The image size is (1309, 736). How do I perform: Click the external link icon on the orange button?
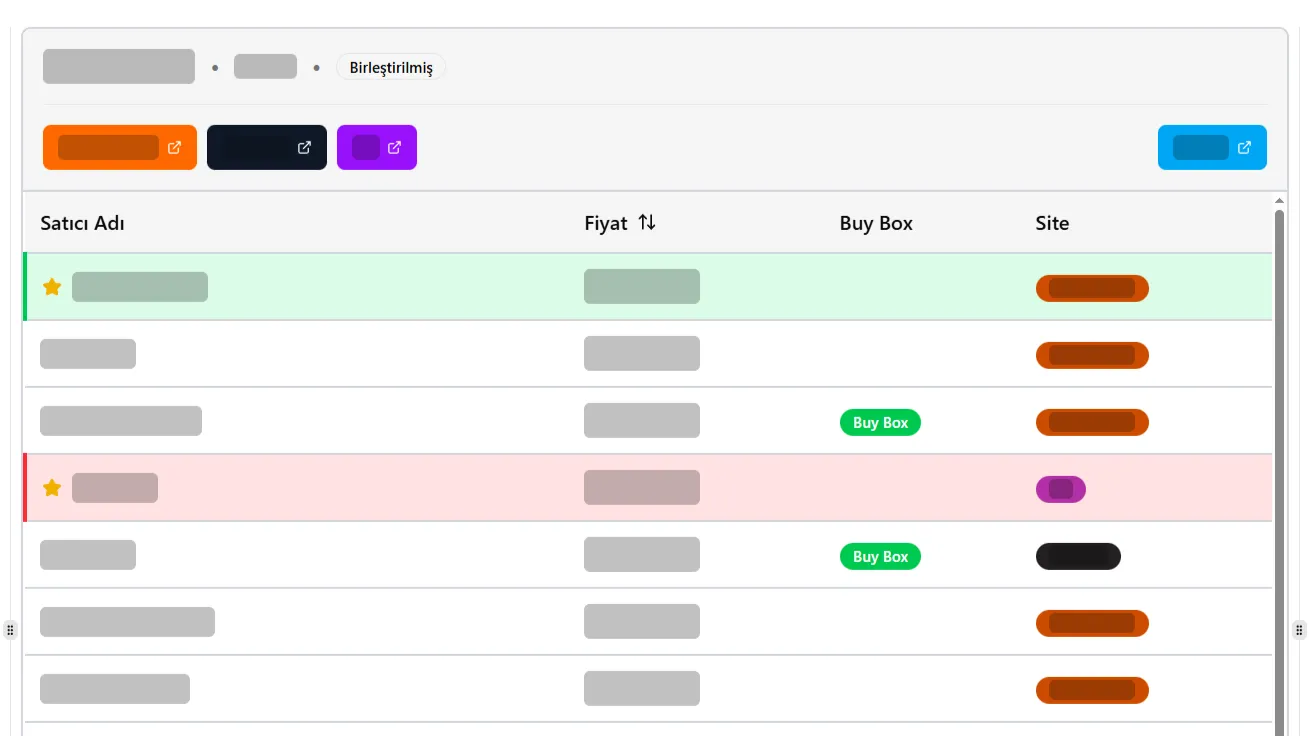click(174, 147)
